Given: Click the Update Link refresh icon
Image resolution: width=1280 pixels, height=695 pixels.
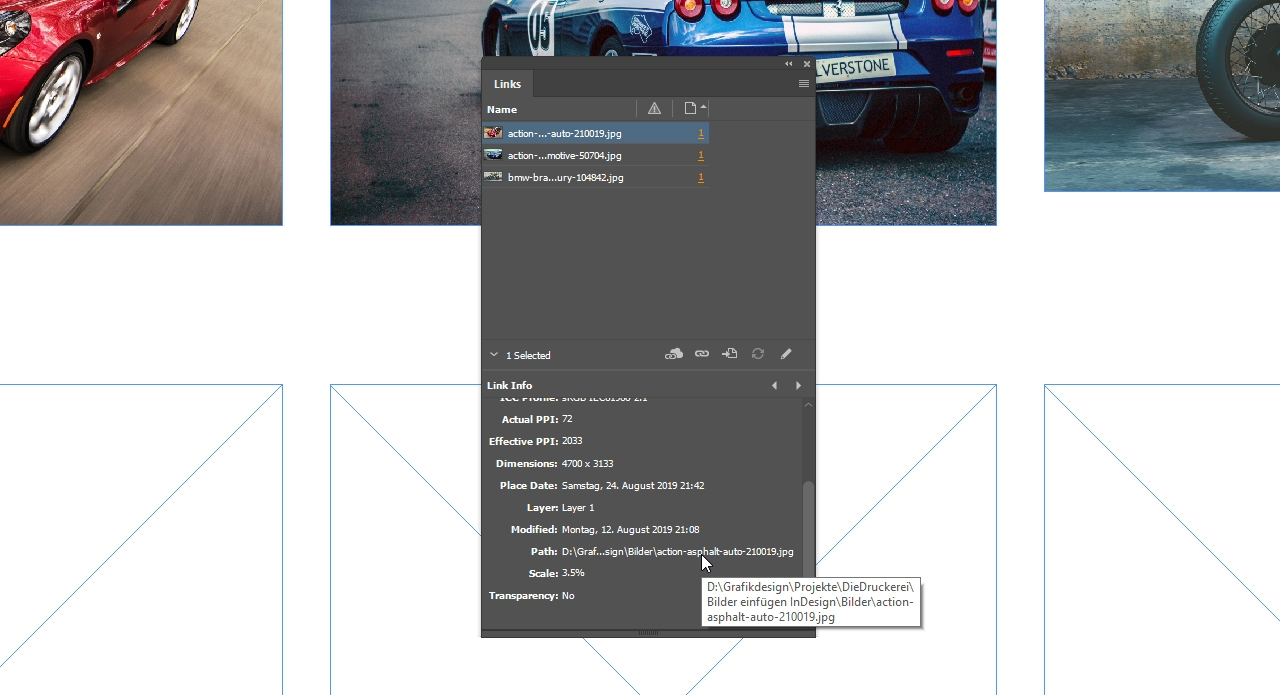Looking at the screenshot, I should (x=758, y=354).
